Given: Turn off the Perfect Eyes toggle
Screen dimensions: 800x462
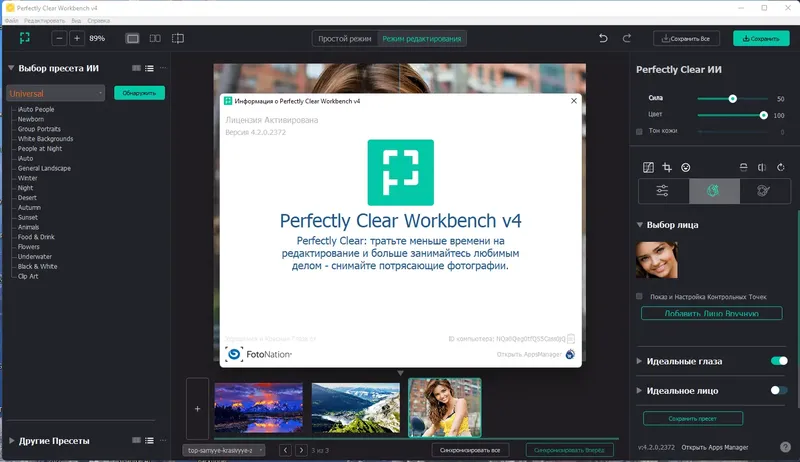Looking at the screenshot, I should [779, 361].
